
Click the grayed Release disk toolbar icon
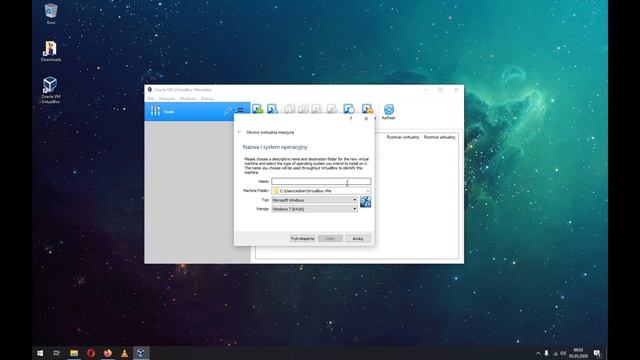(x=331, y=109)
